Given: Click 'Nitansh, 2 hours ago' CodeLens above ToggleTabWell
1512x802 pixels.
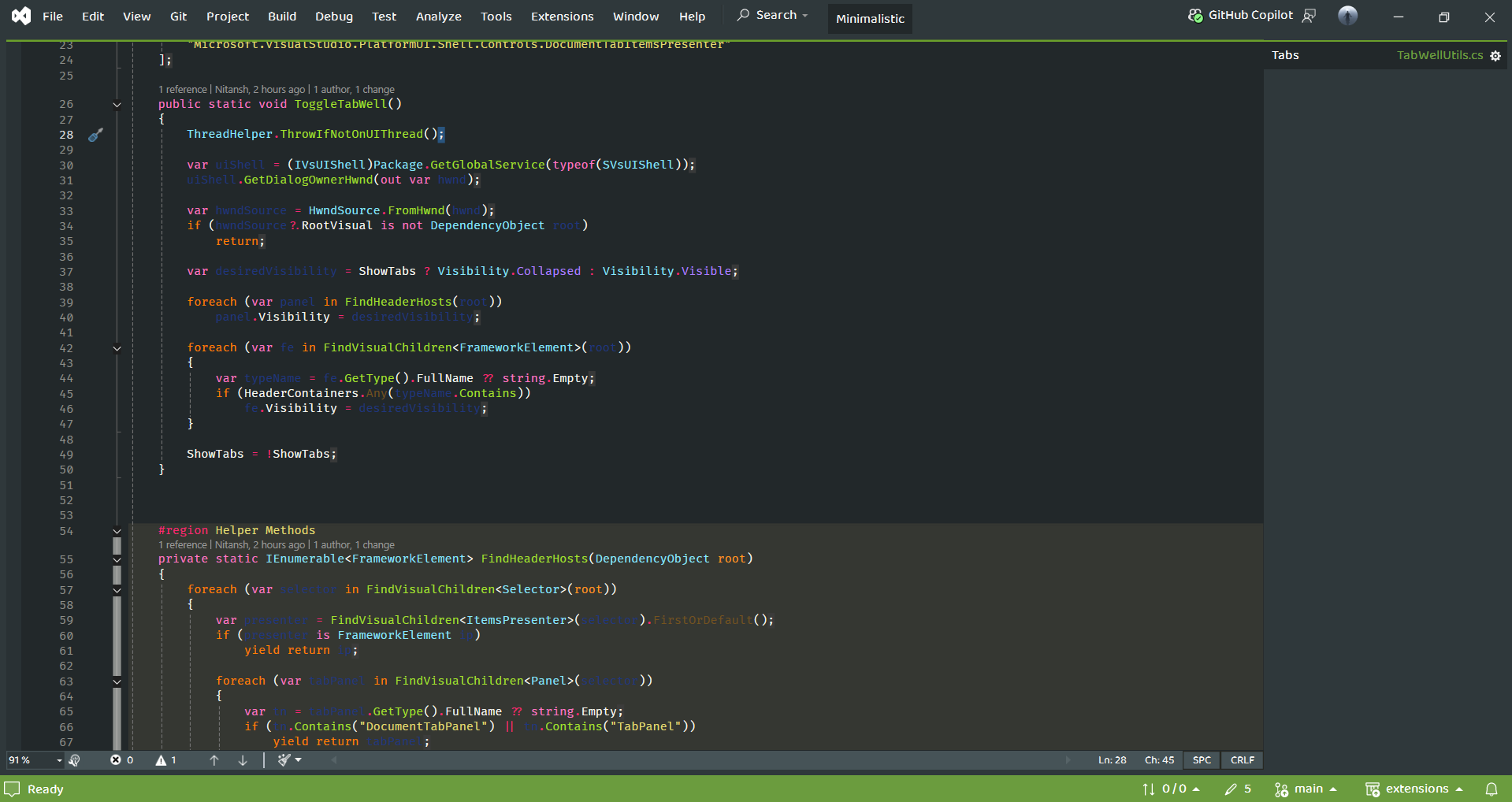Looking at the screenshot, I should 260,90.
